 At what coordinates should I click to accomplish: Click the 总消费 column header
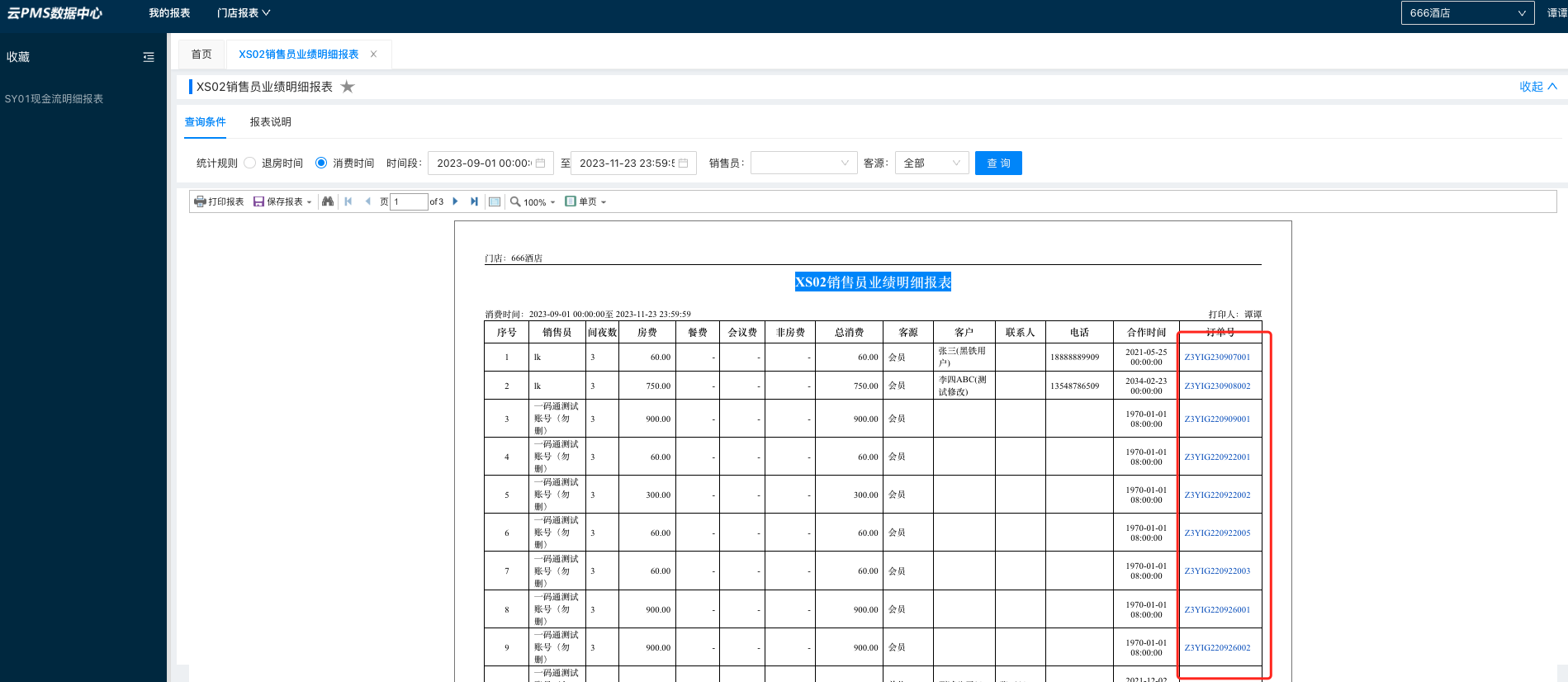click(849, 333)
